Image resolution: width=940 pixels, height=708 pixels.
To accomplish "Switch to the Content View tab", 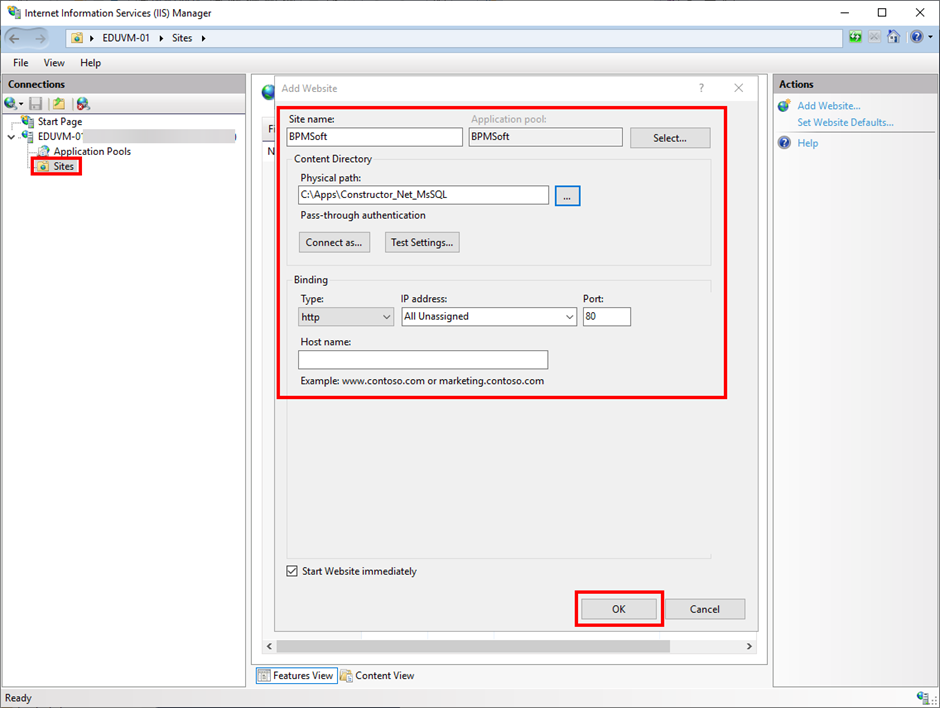I will tap(377, 676).
